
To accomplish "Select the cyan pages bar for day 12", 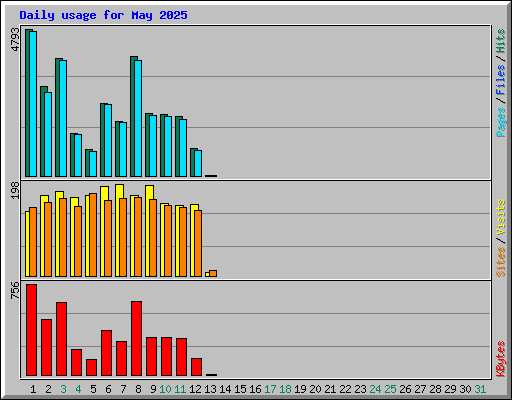I will 198,163.
